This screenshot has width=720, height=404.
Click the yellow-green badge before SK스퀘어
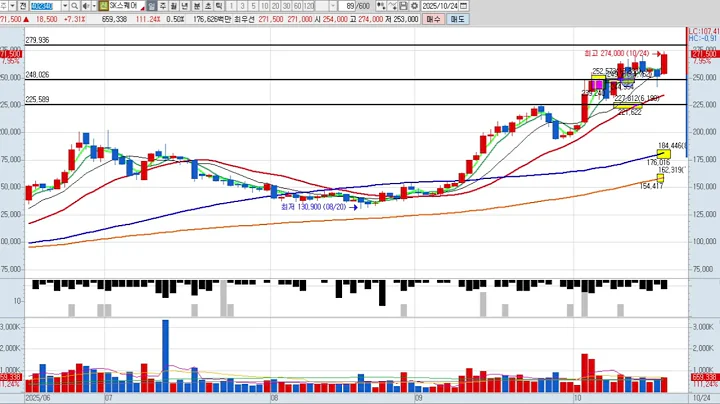[x=103, y=6]
